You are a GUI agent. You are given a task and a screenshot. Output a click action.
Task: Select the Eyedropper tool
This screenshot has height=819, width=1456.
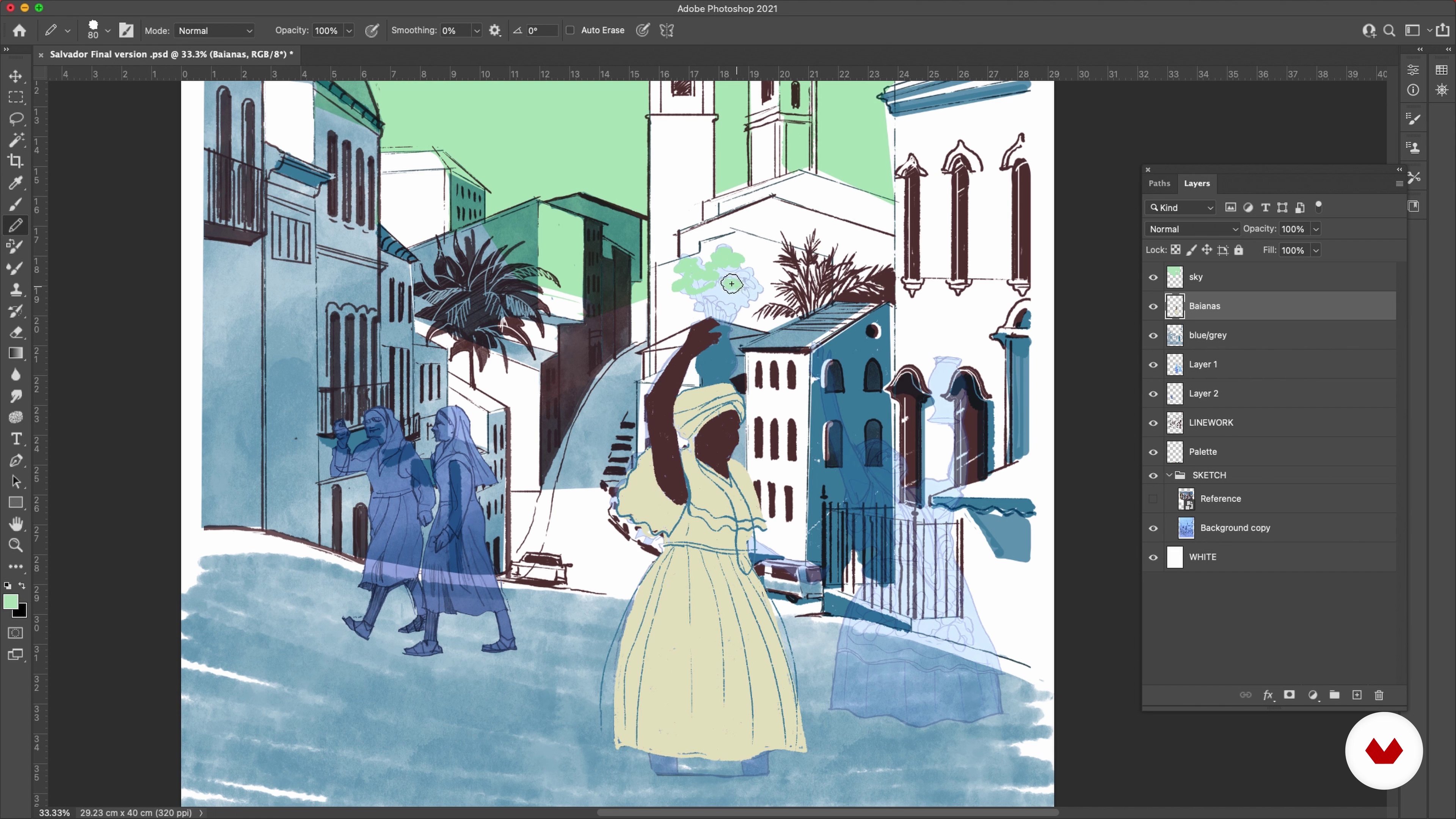(x=16, y=182)
